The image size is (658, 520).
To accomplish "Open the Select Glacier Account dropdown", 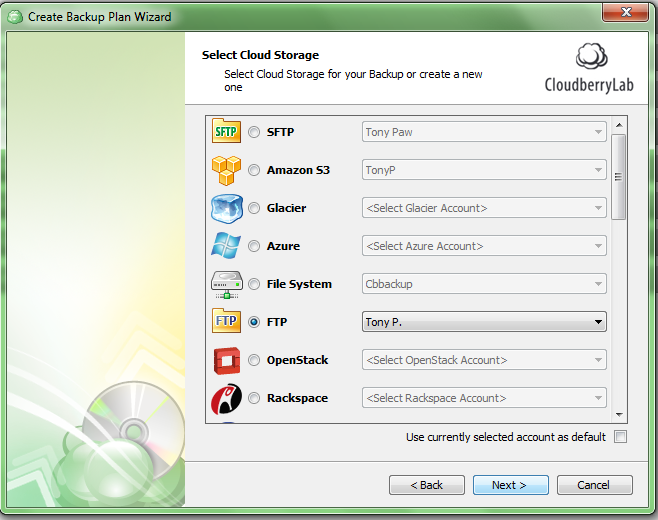I will (484, 208).
